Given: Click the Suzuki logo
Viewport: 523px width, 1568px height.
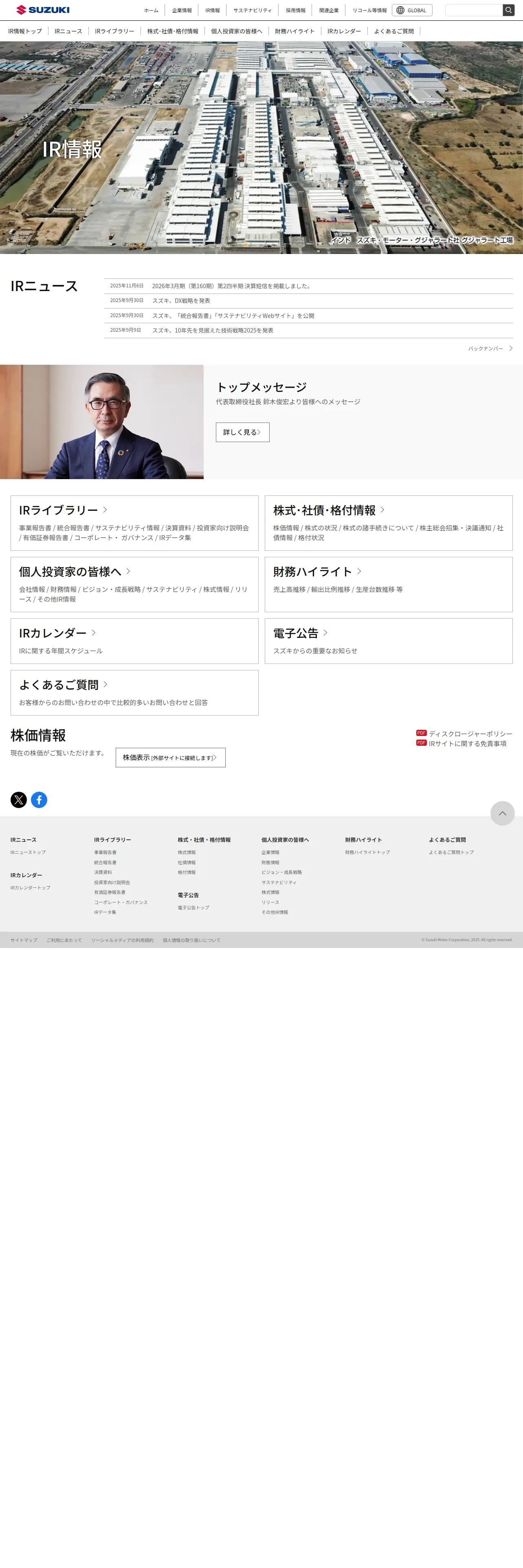Looking at the screenshot, I should coord(43,10).
